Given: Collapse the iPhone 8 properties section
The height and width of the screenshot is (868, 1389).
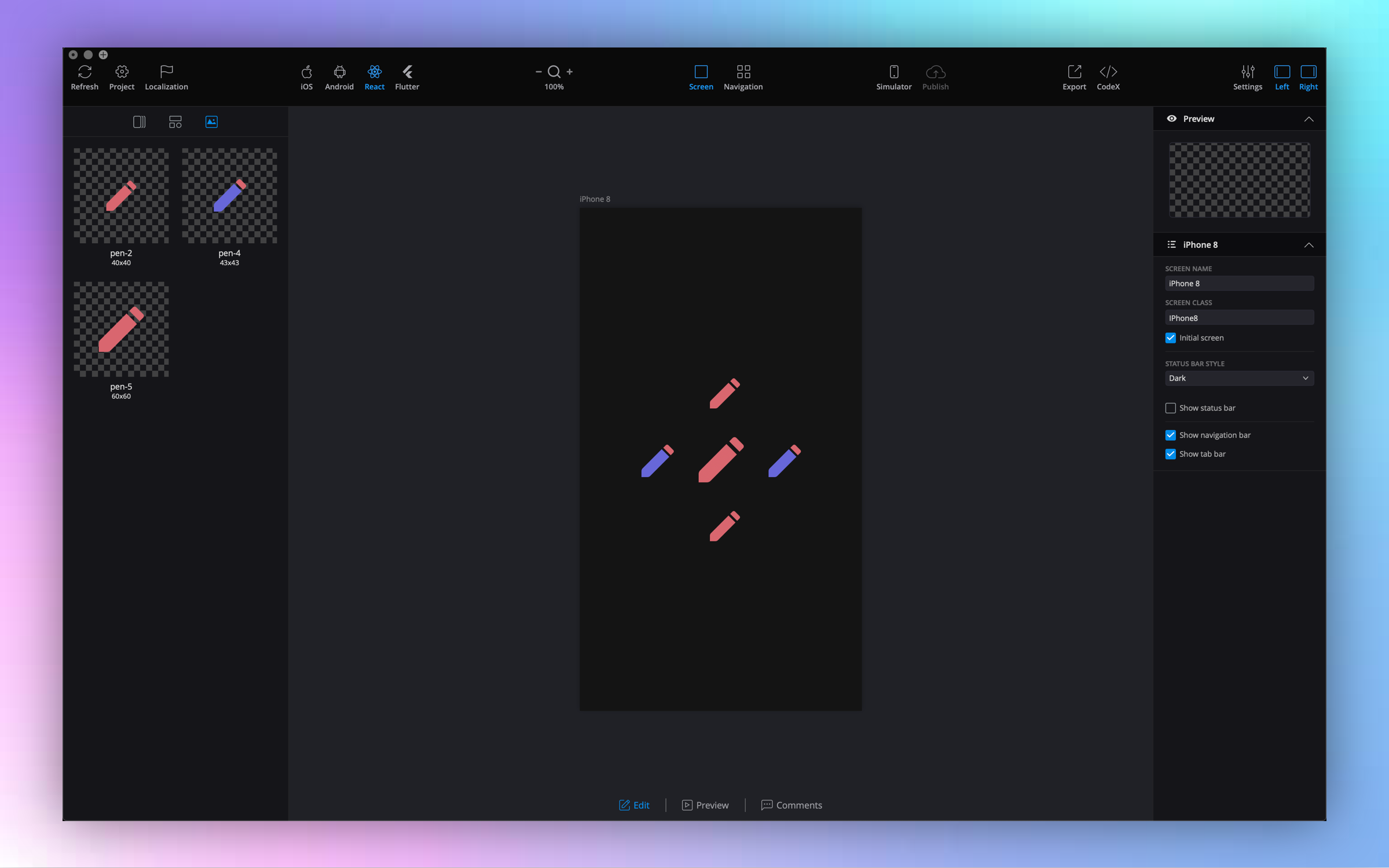Looking at the screenshot, I should tap(1308, 245).
